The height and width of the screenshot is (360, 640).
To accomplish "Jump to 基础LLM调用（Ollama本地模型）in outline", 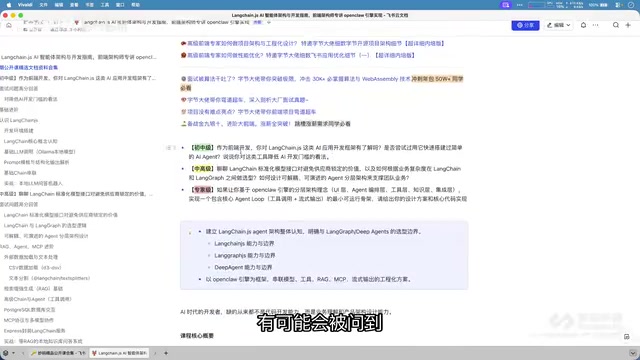I will pyautogui.click(x=40, y=152).
